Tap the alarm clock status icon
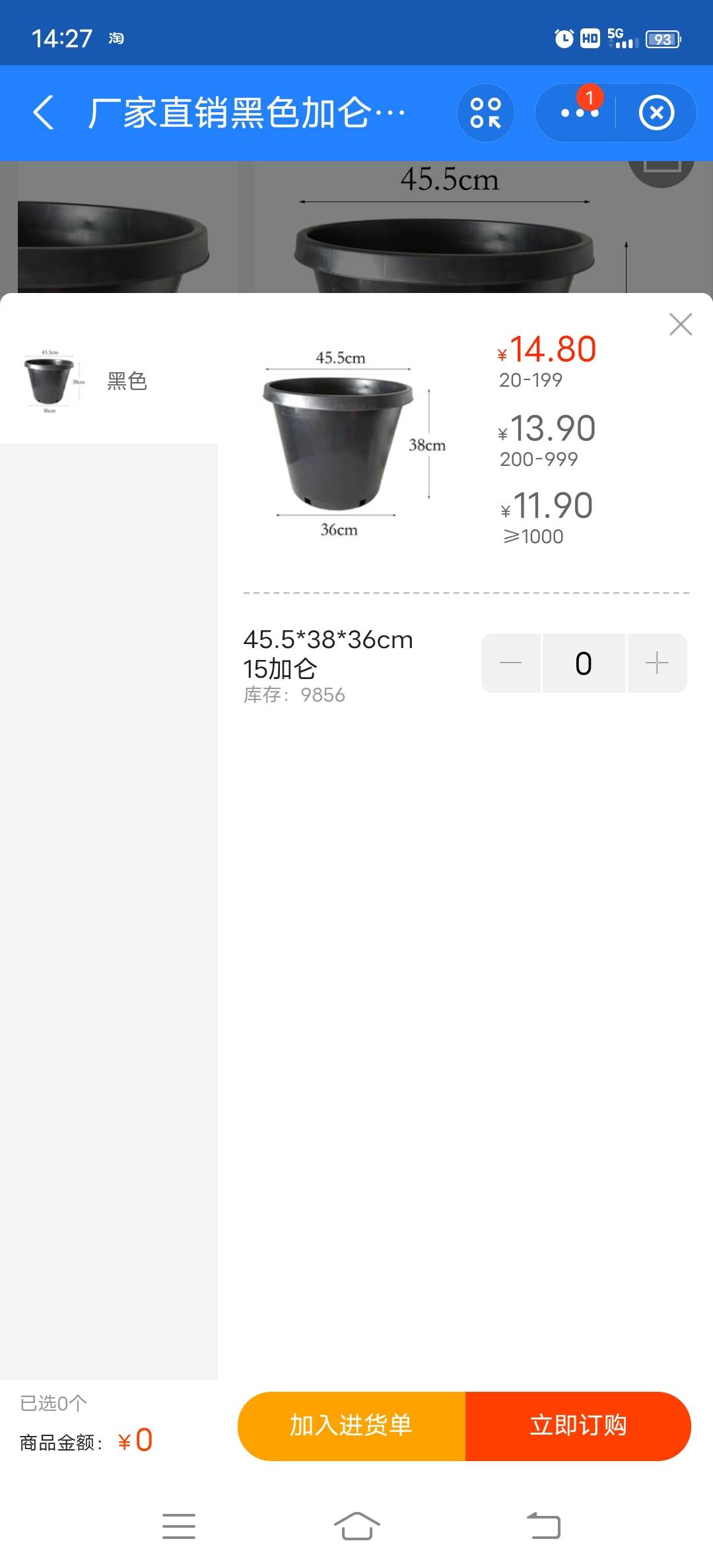 pos(564,39)
